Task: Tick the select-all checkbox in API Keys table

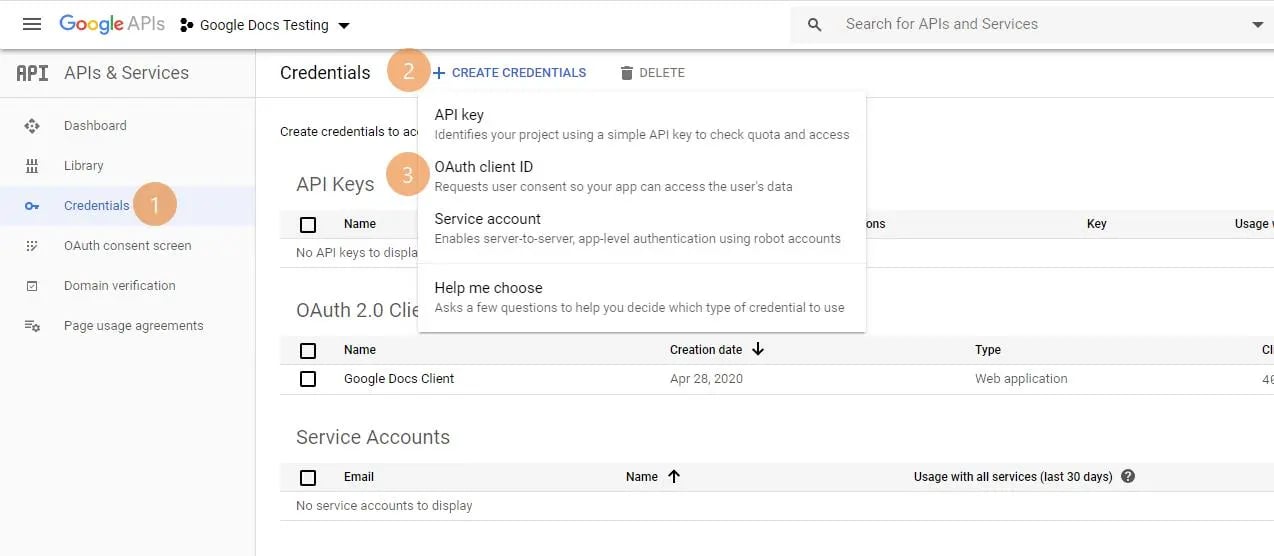Action: (308, 224)
